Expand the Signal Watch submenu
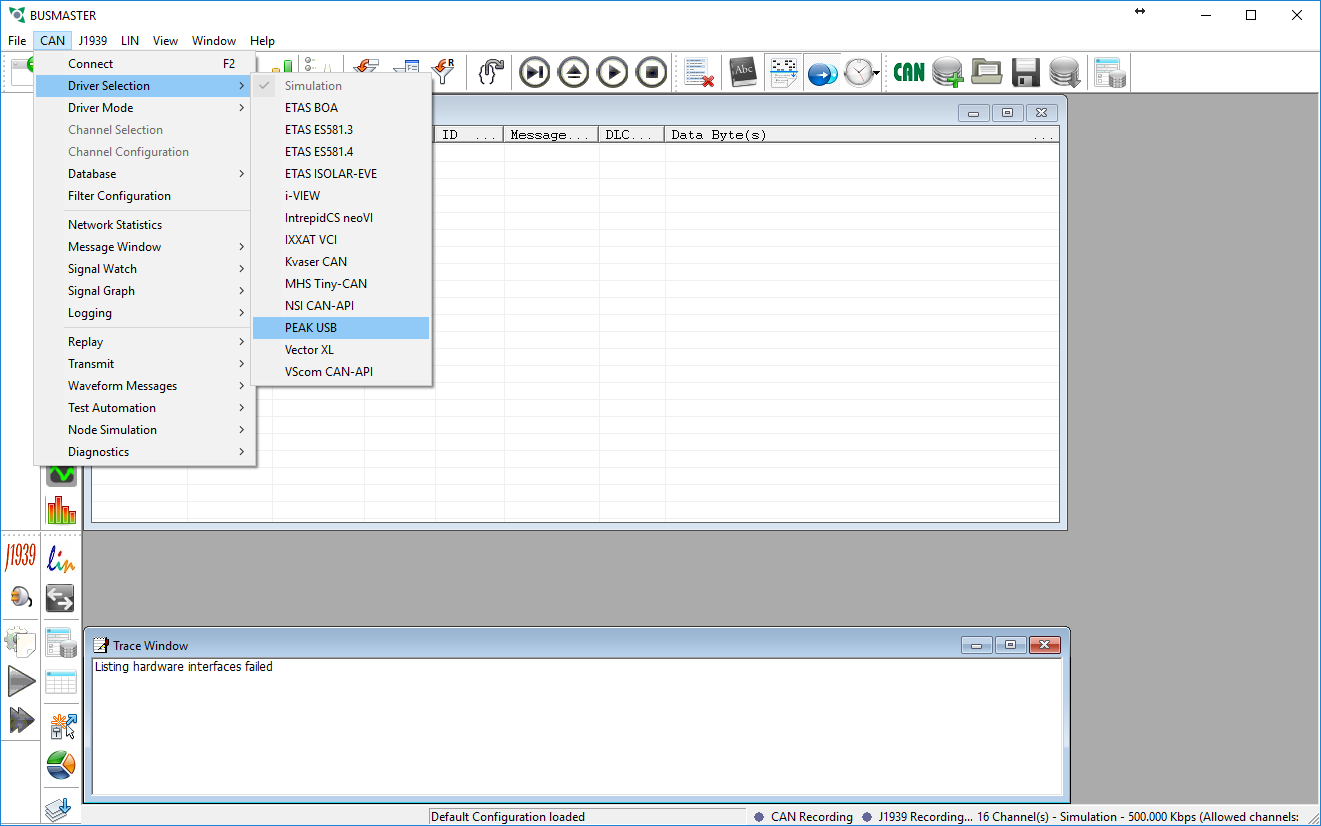1321x826 pixels. [144, 269]
